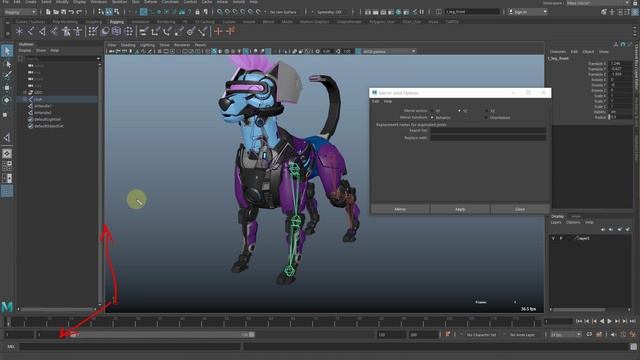The image size is (640, 360).
Task: Pick the Paint Selection tool
Action: (x=7, y=76)
